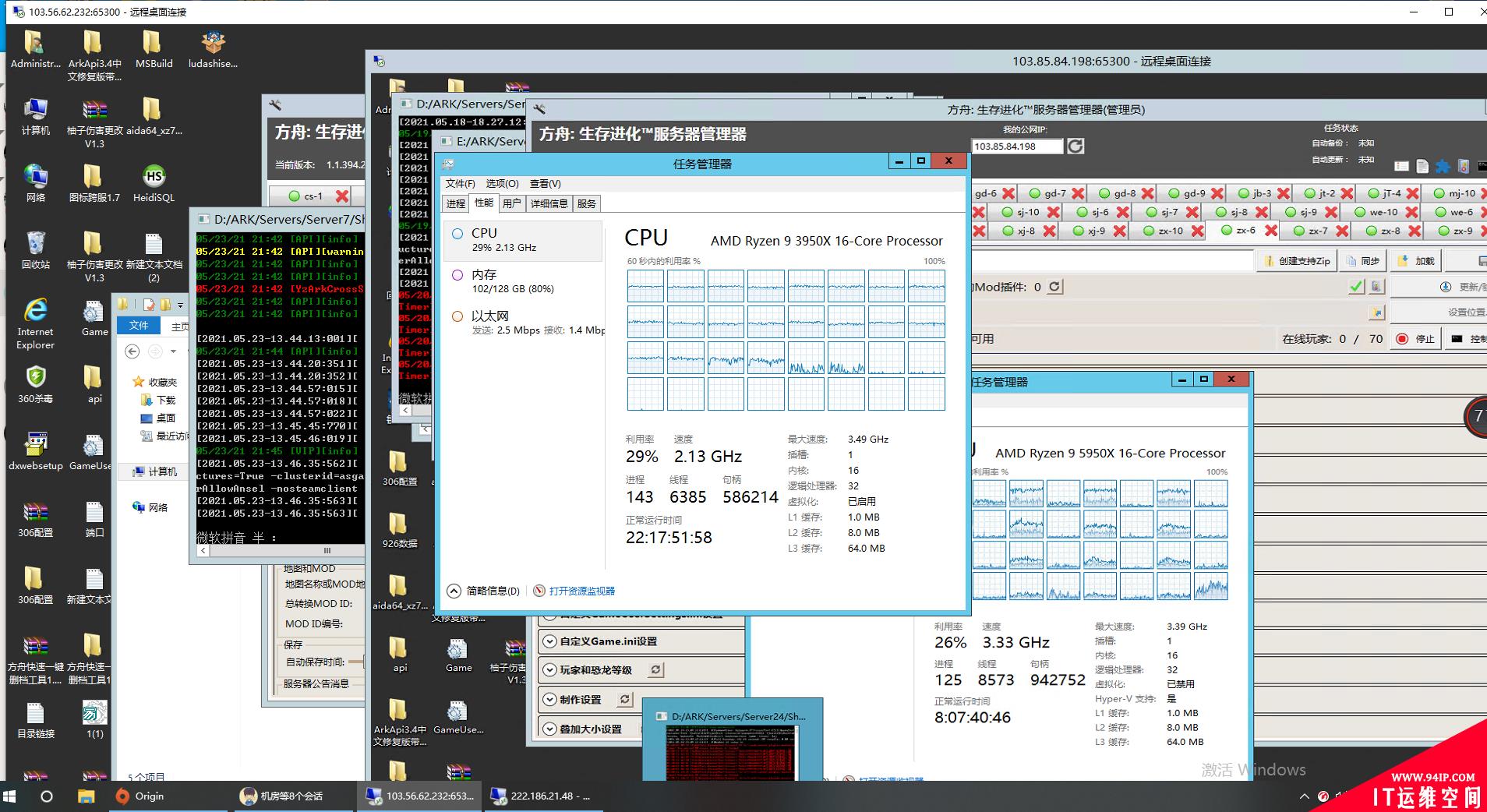Click the 停止 server button

1415,339
